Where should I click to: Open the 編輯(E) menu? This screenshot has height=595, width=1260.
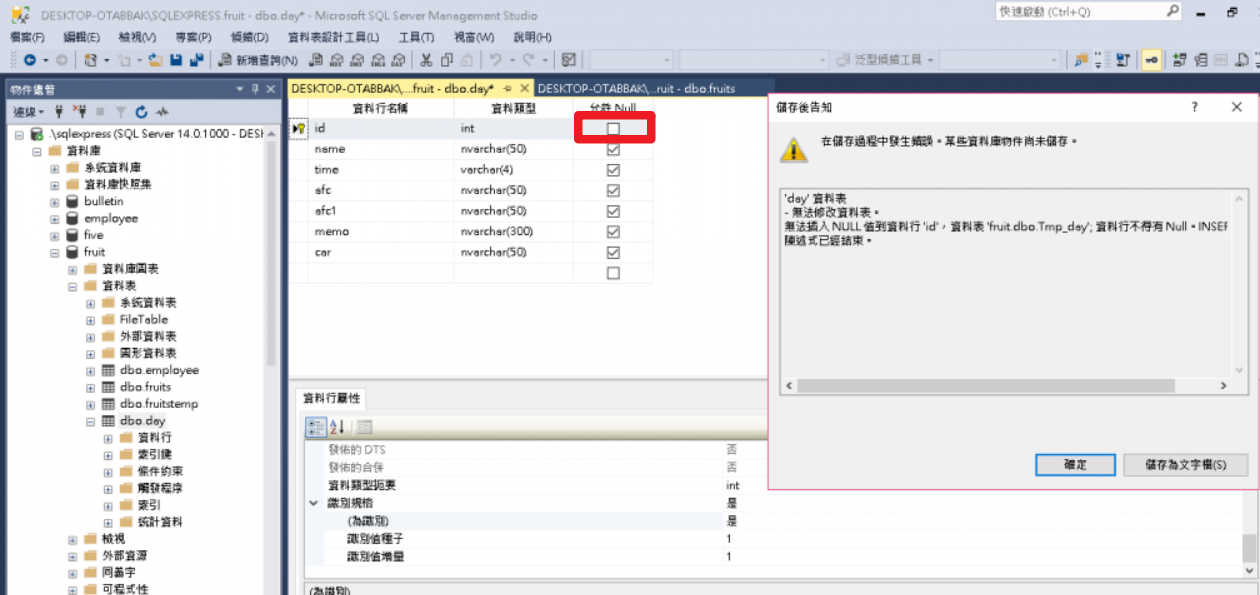82,37
